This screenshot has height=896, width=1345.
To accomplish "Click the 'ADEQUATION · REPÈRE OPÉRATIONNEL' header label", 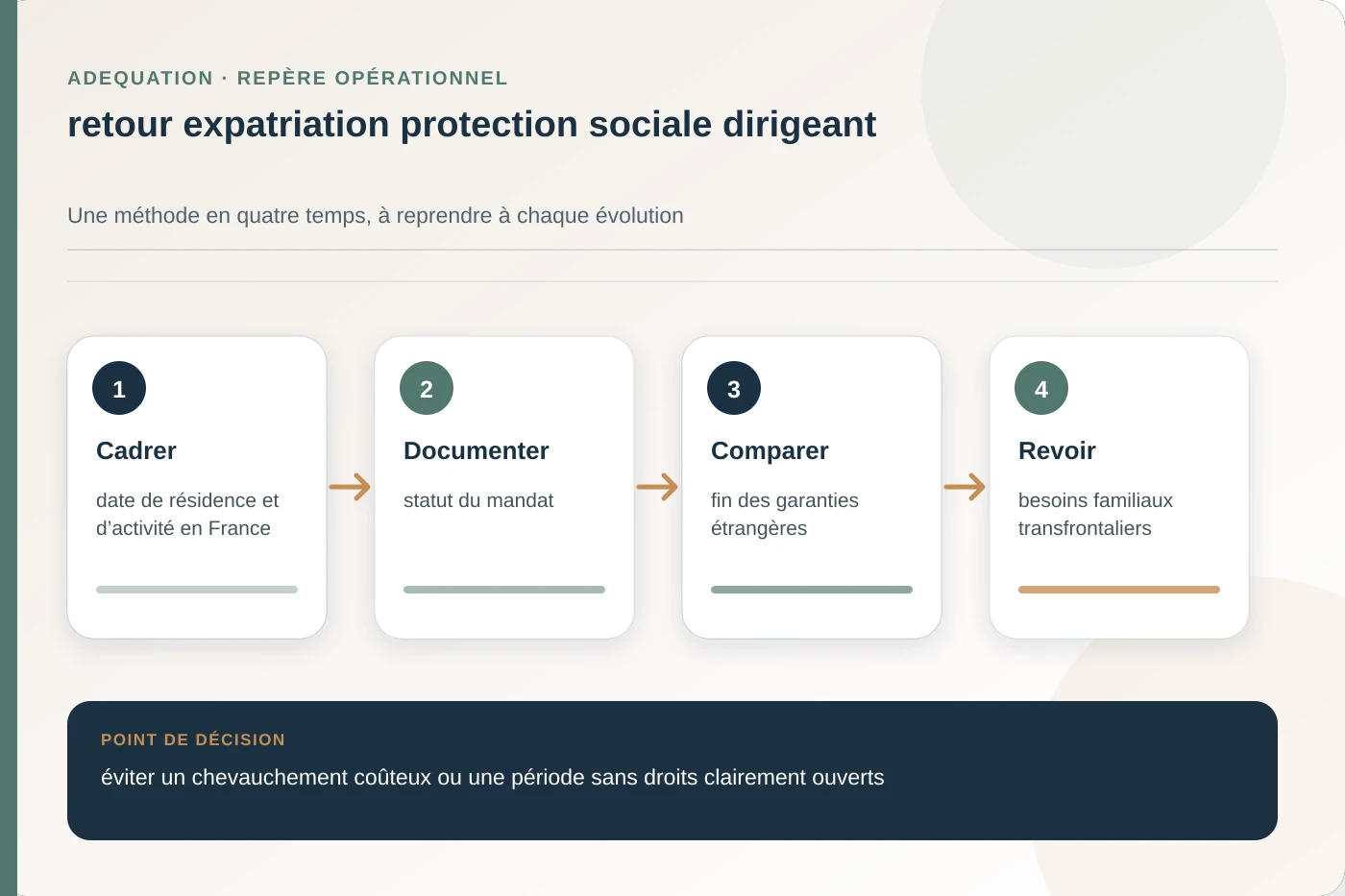I will point(287,78).
